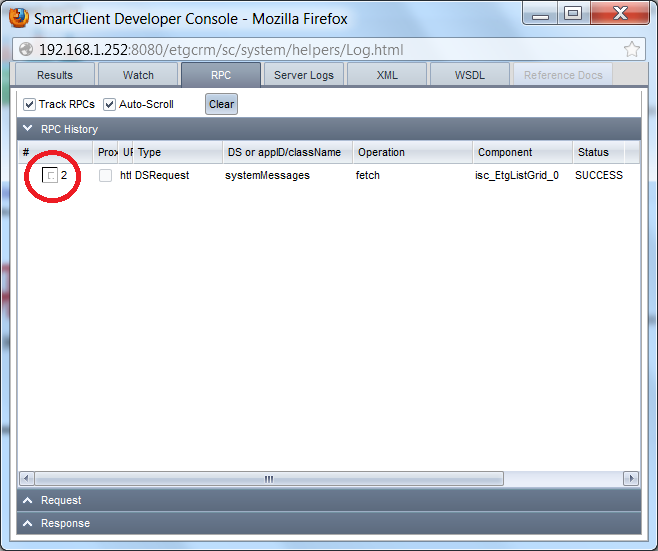The image size is (658, 551).
Task: Open the WSDL tab
Action: tap(470, 75)
